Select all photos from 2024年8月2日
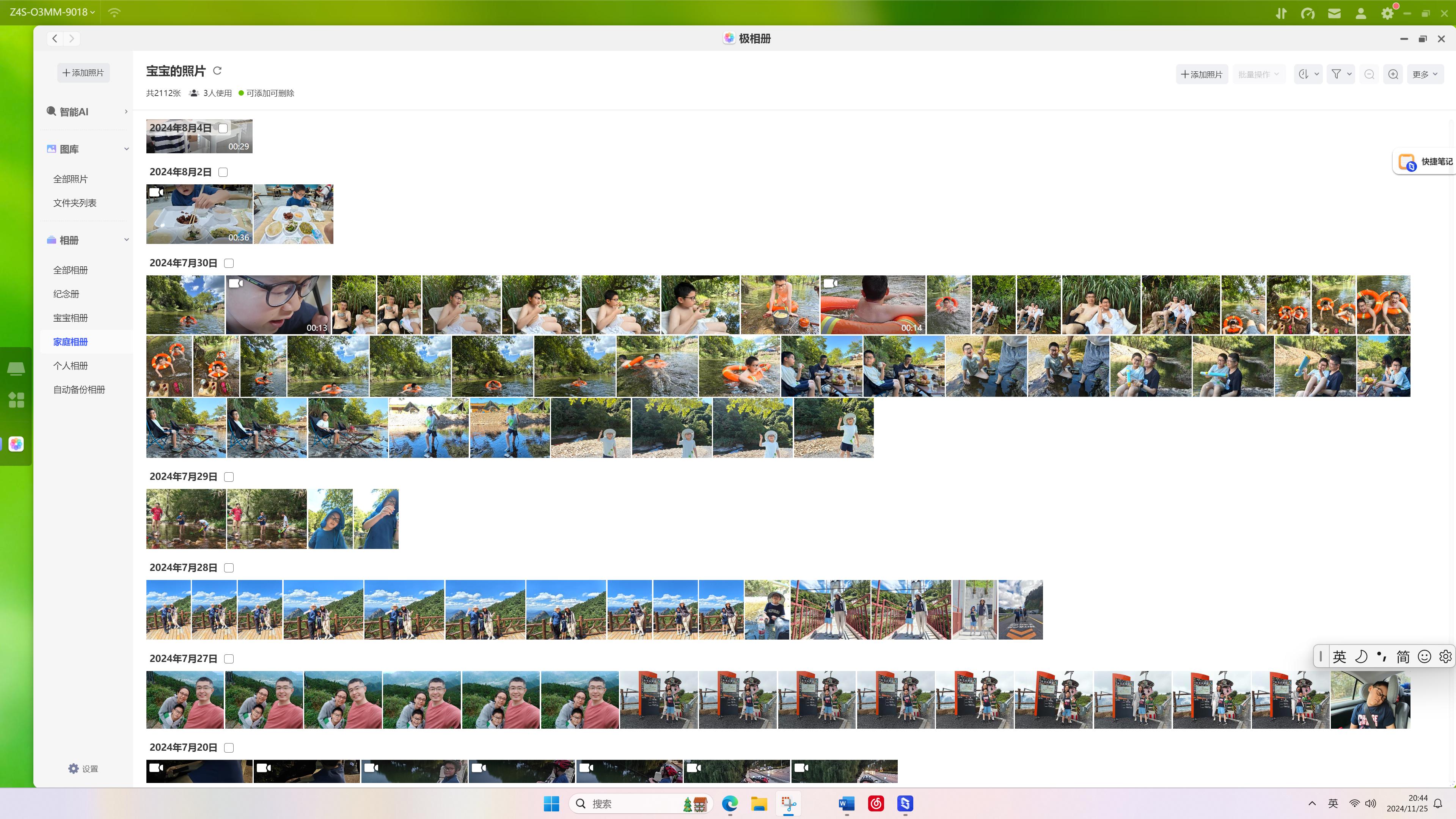The height and width of the screenshot is (819, 1456). click(223, 172)
